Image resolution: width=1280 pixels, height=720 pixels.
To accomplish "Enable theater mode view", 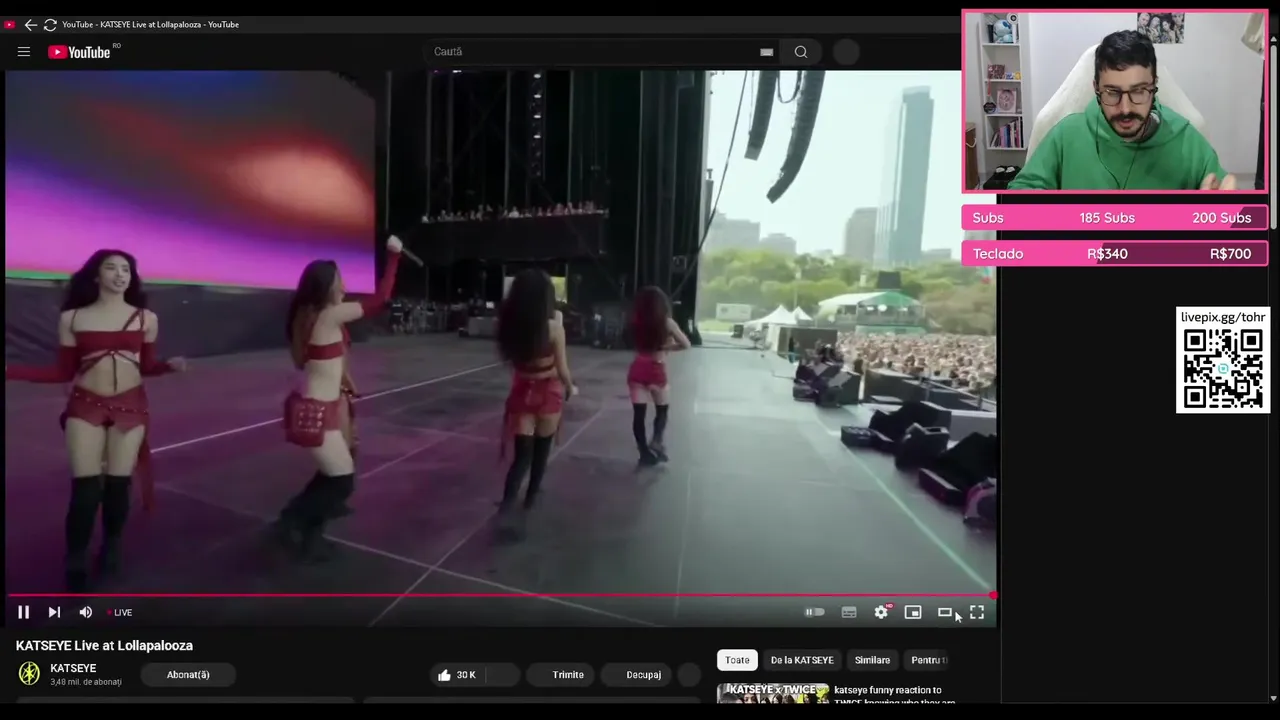I will pos(945,612).
